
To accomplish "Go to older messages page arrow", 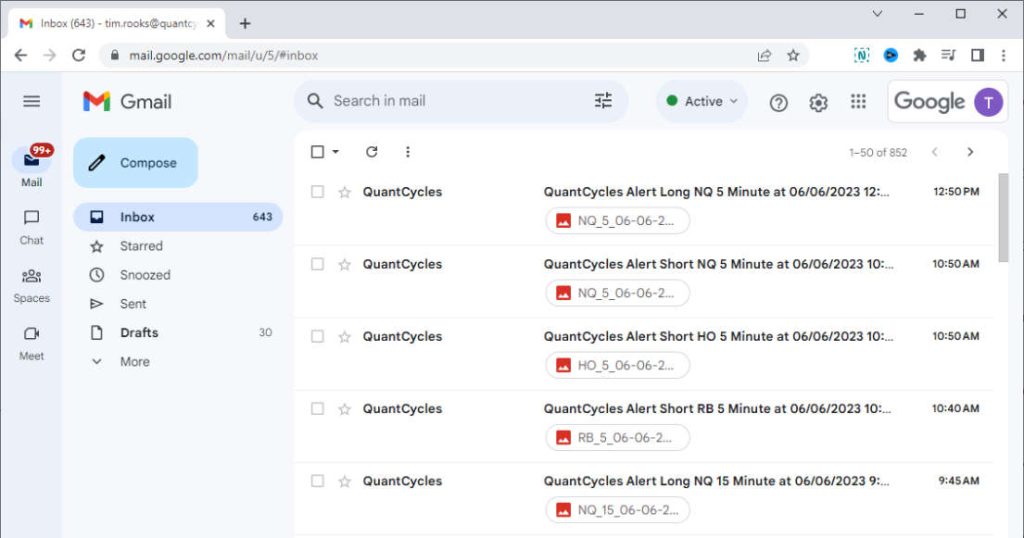I will (970, 152).
